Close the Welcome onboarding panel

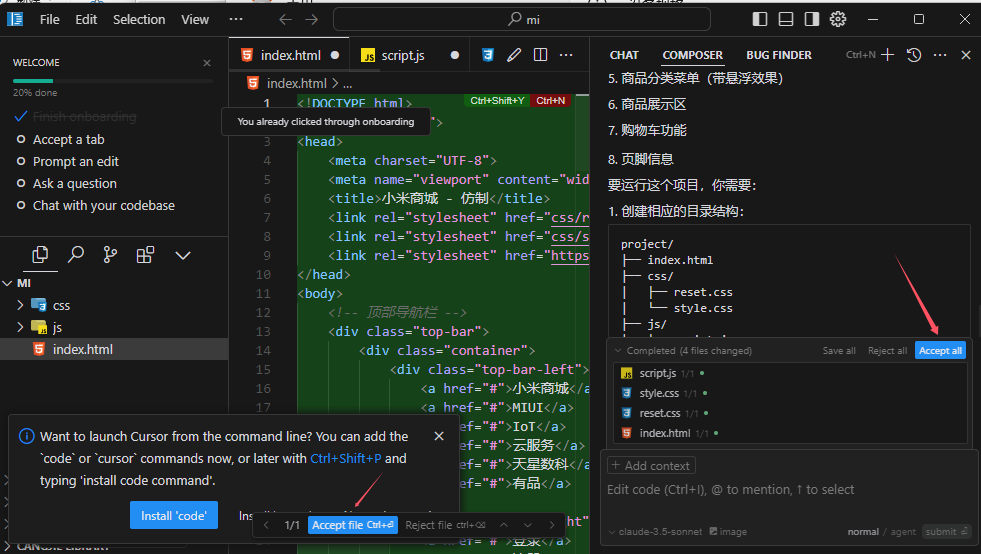click(207, 63)
